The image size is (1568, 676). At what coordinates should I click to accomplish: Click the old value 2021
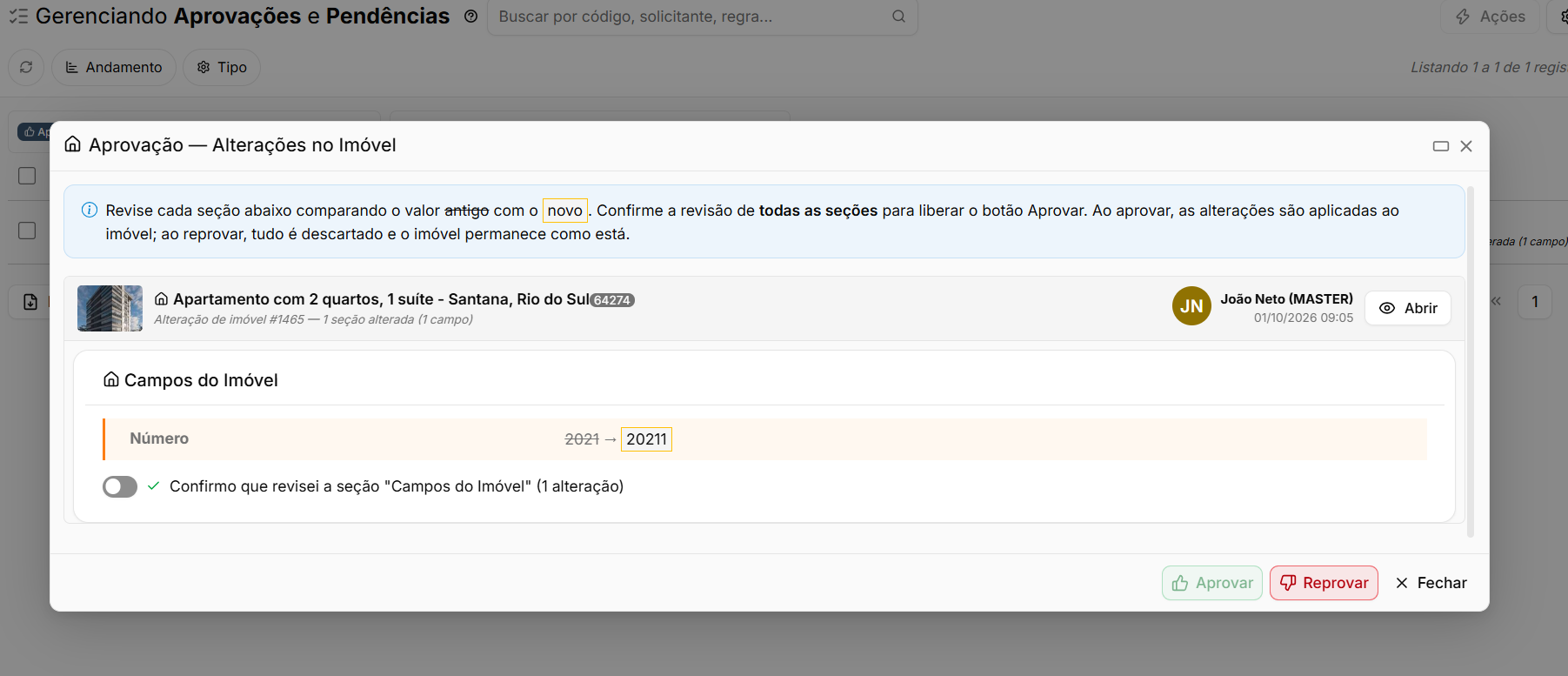[x=582, y=439]
